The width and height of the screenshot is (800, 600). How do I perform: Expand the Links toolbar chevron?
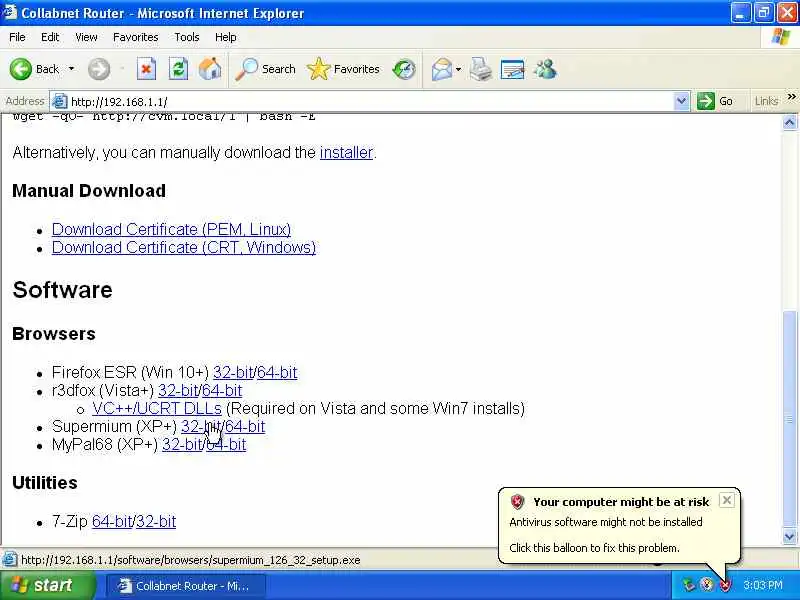[791, 96]
